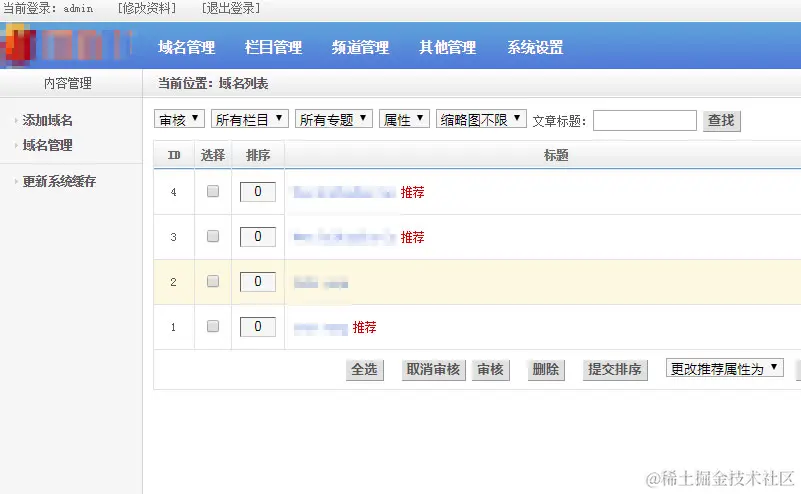
Task: Open the 更改推荐属性为 dropdown
Action: (x=725, y=368)
